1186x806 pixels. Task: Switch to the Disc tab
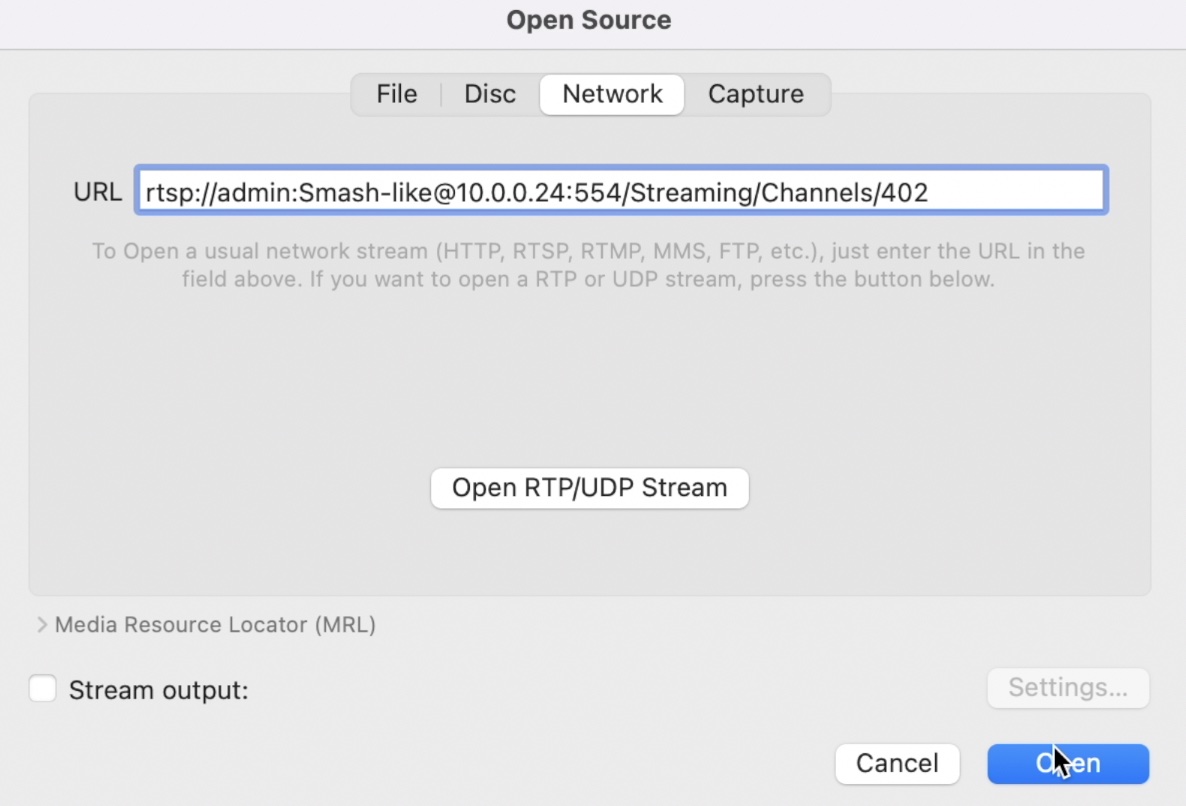[490, 95]
